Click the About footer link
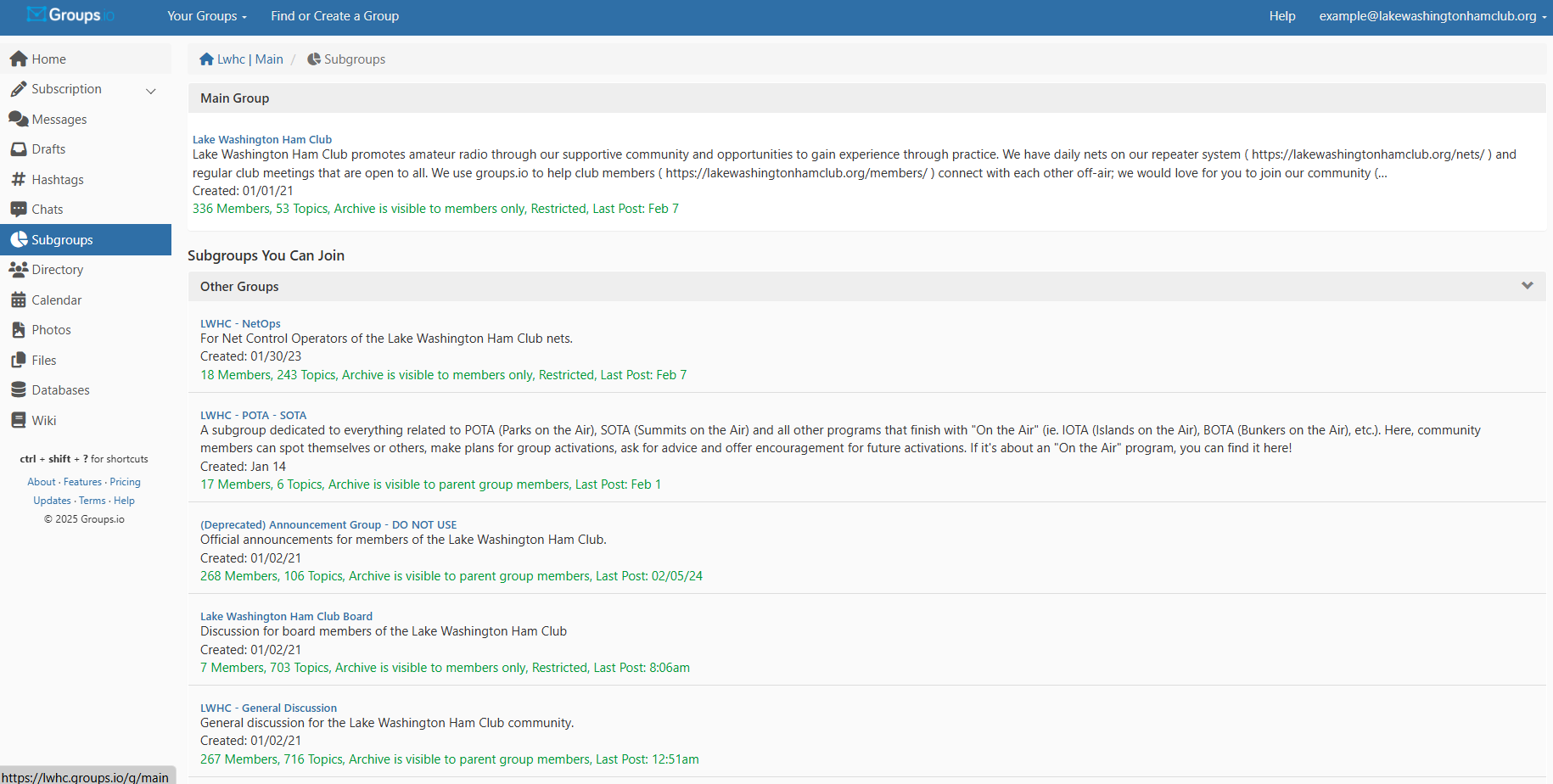Viewport: 1553px width, 784px height. point(42,482)
